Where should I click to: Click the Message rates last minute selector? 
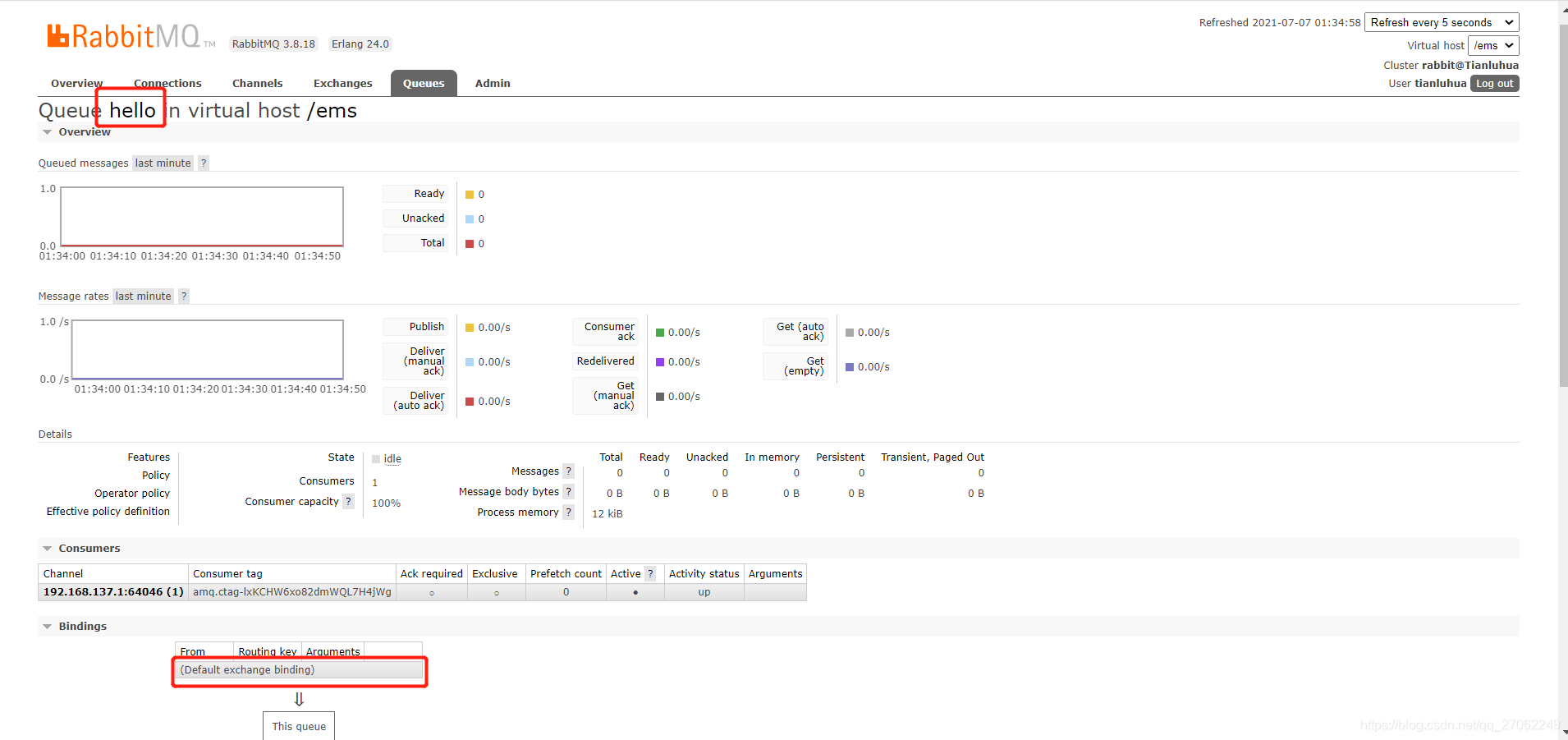pyautogui.click(x=143, y=296)
